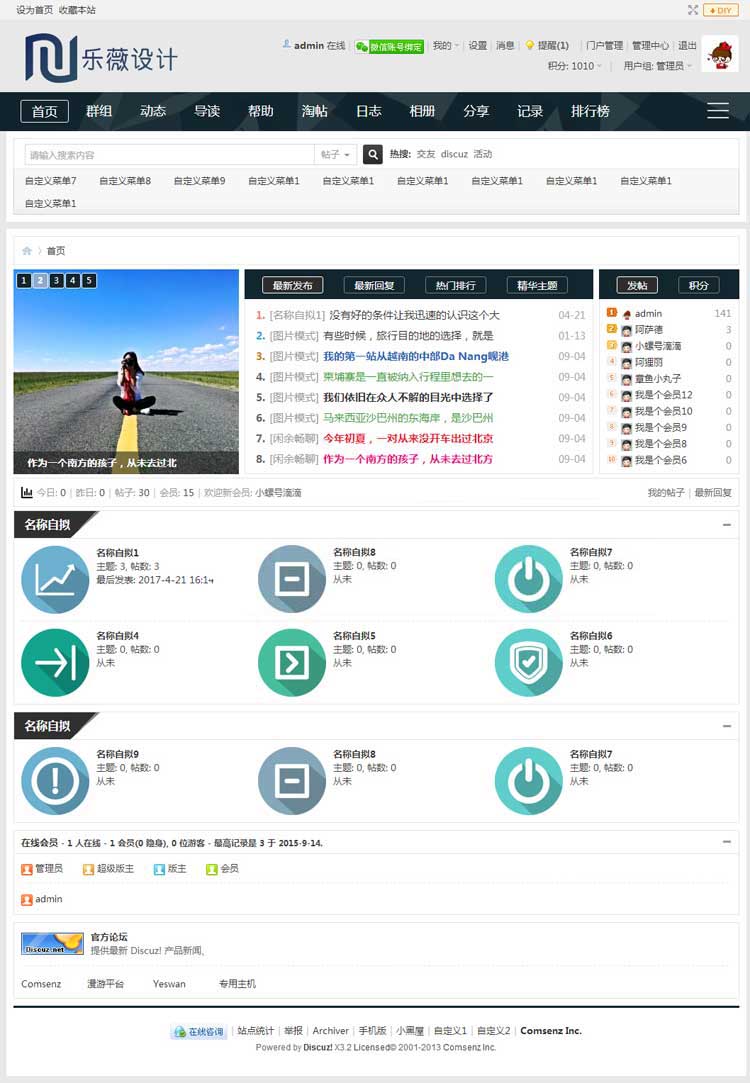Click the search input field
Screen dimensions: 750x1083
[169, 155]
